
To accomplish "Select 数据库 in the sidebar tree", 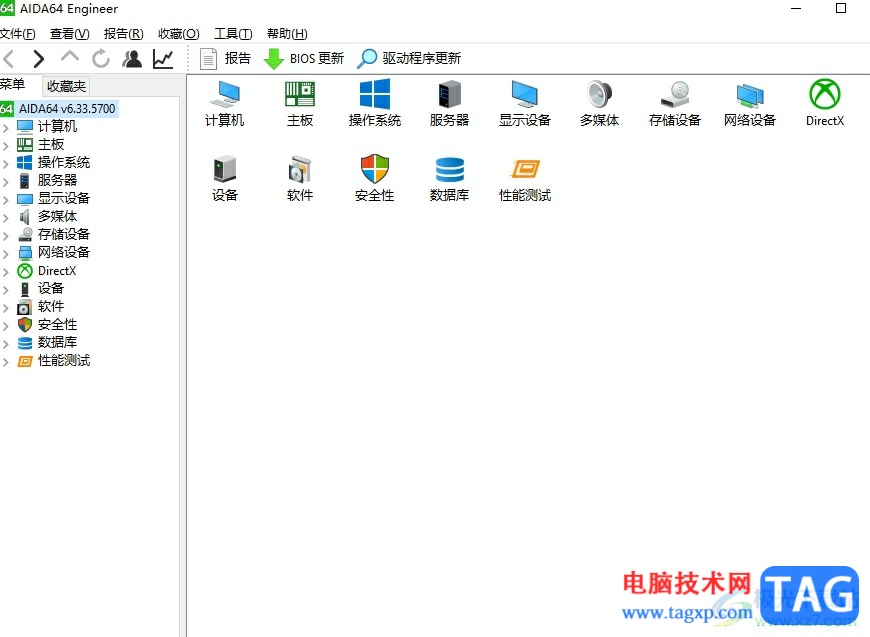I will [x=57, y=342].
